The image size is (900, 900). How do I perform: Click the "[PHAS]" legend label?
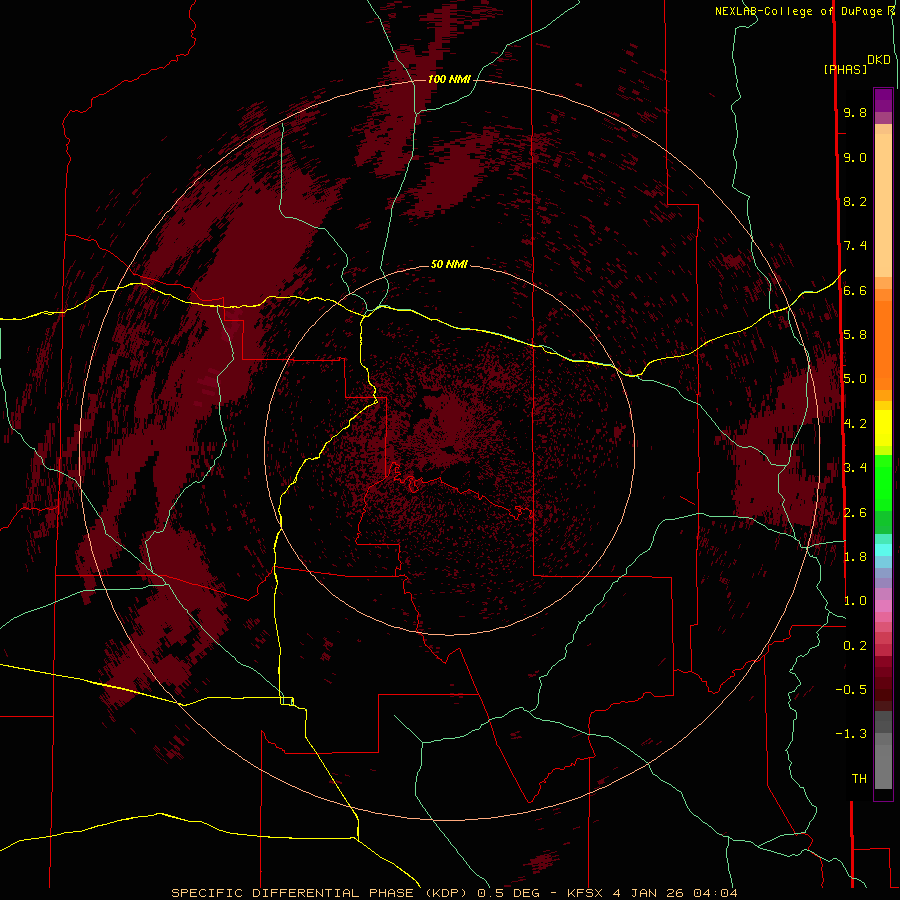(845, 70)
